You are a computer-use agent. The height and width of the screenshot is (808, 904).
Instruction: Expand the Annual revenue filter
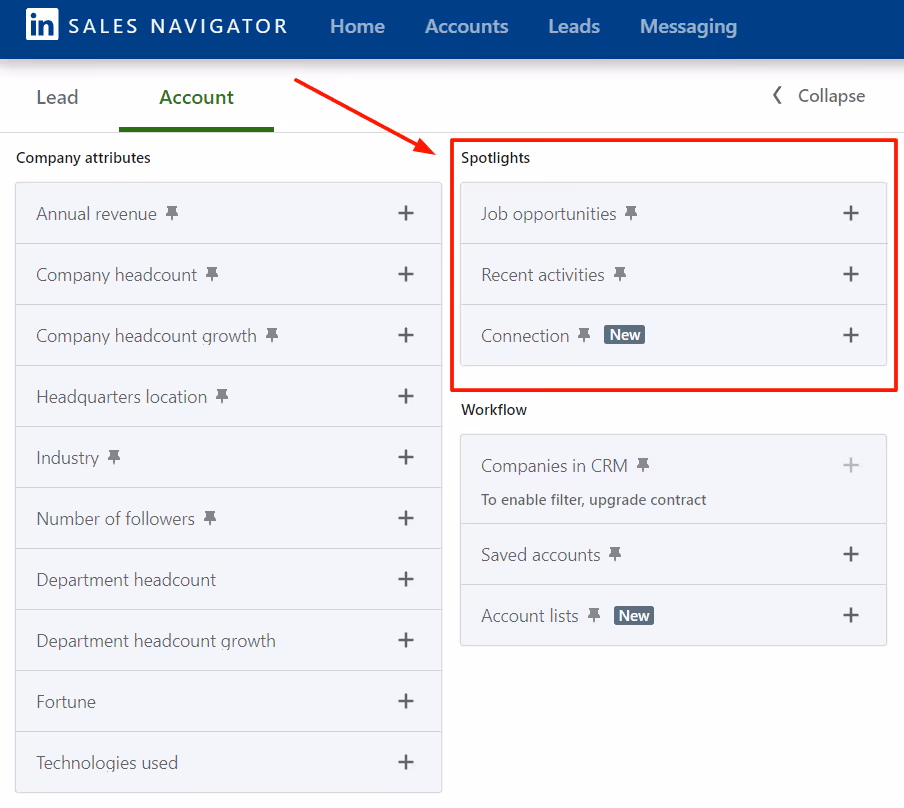[x=406, y=212]
